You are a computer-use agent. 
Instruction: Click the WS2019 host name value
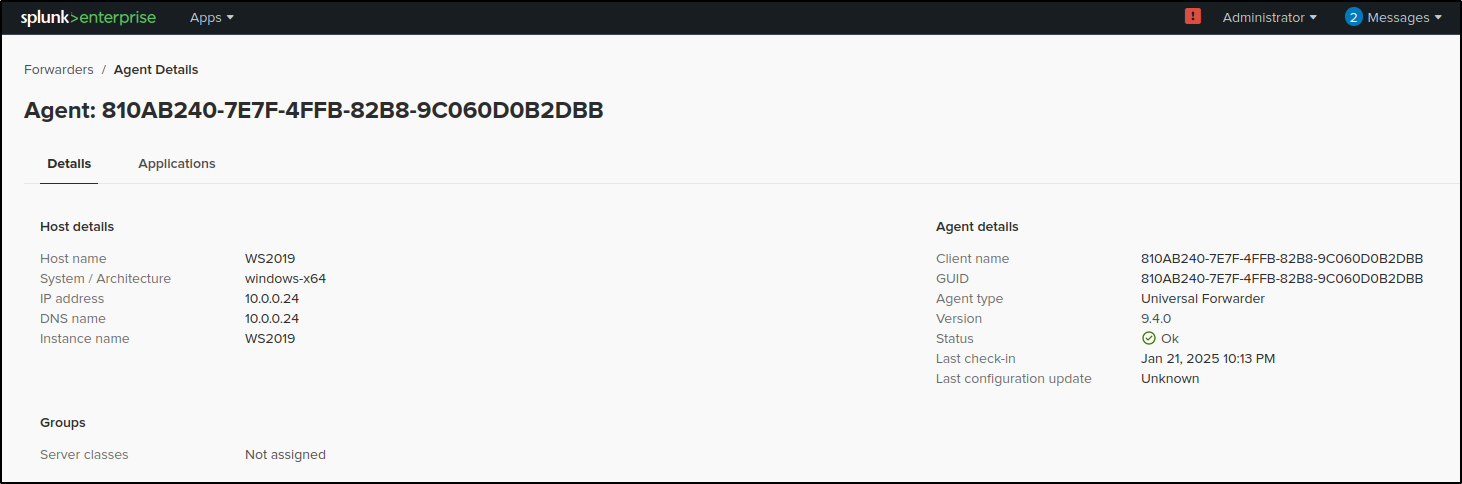pos(270,258)
